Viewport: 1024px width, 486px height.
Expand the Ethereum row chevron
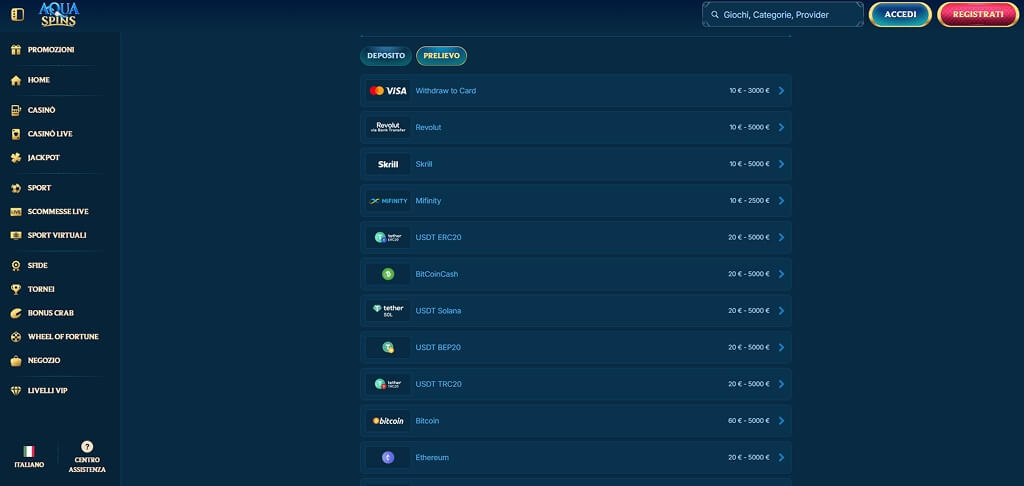pyautogui.click(x=781, y=457)
